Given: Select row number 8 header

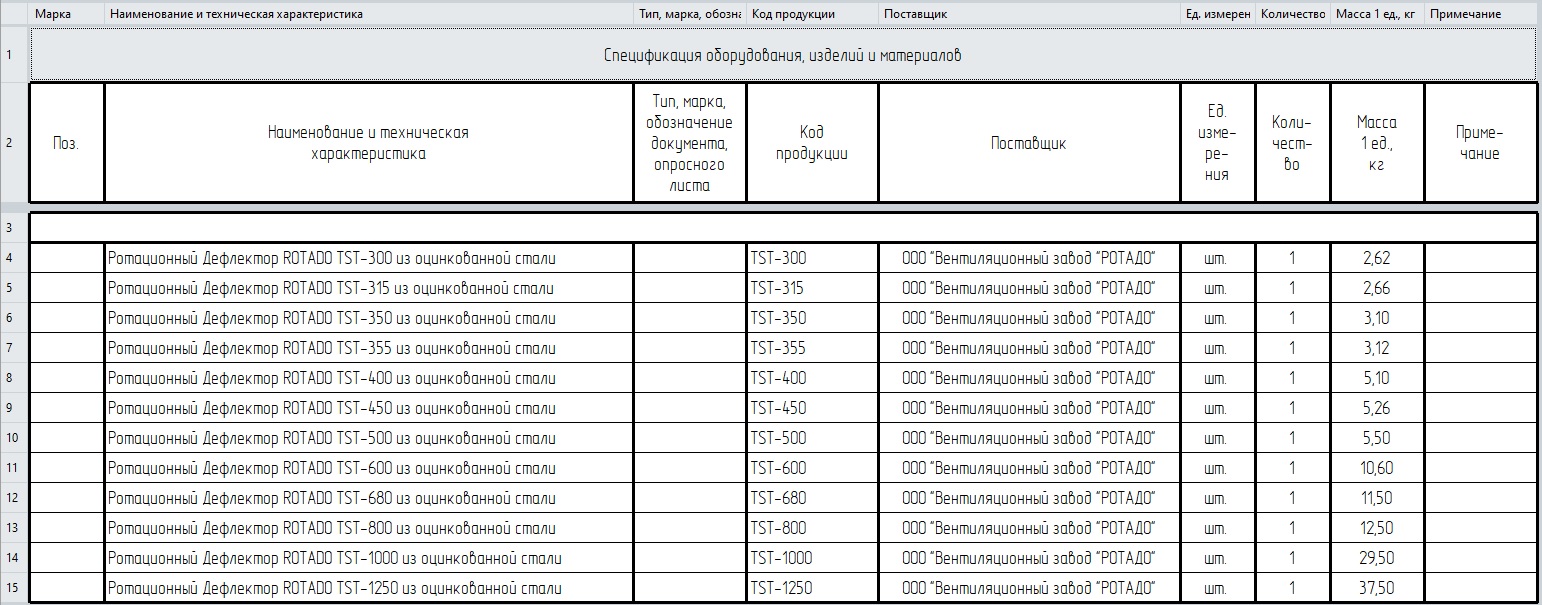Looking at the screenshot, I should point(15,378).
